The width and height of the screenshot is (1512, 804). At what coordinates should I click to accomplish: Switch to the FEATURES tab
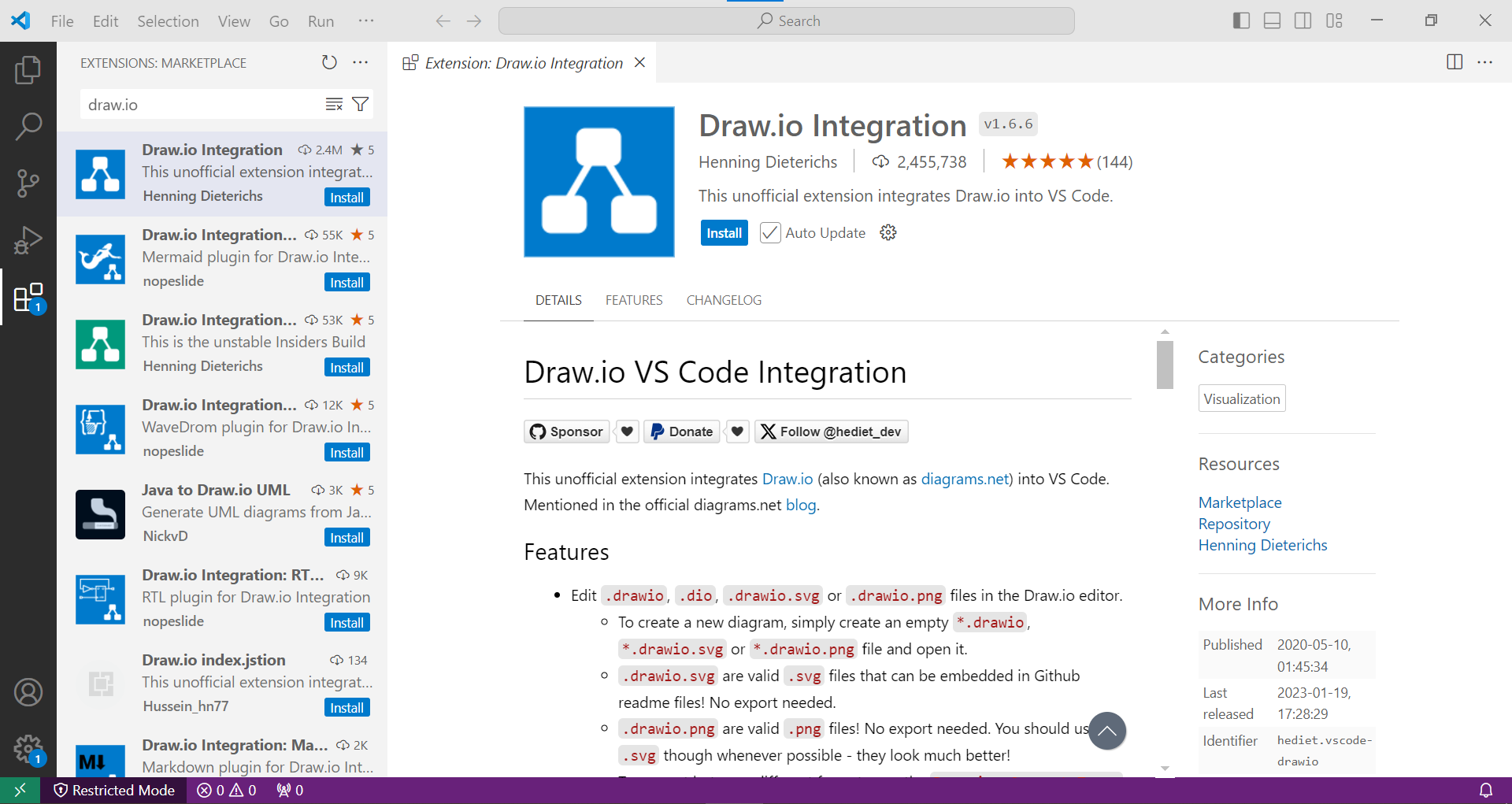[x=634, y=300]
